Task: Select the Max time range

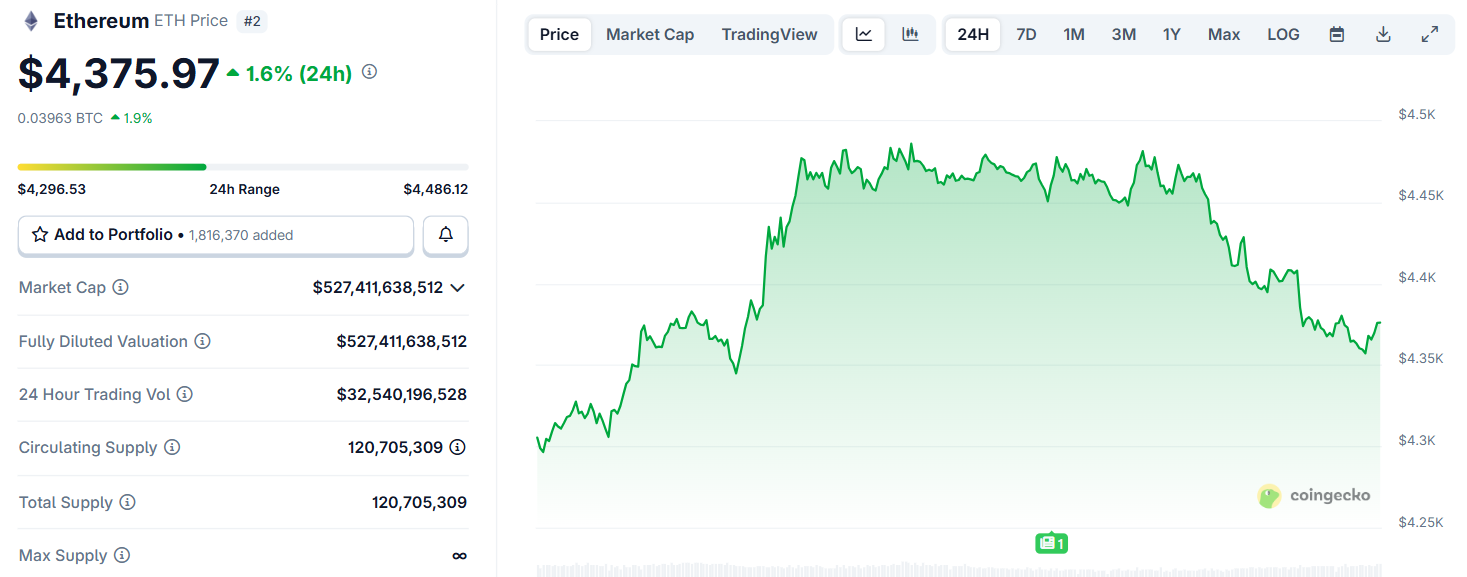Action: (x=1224, y=34)
